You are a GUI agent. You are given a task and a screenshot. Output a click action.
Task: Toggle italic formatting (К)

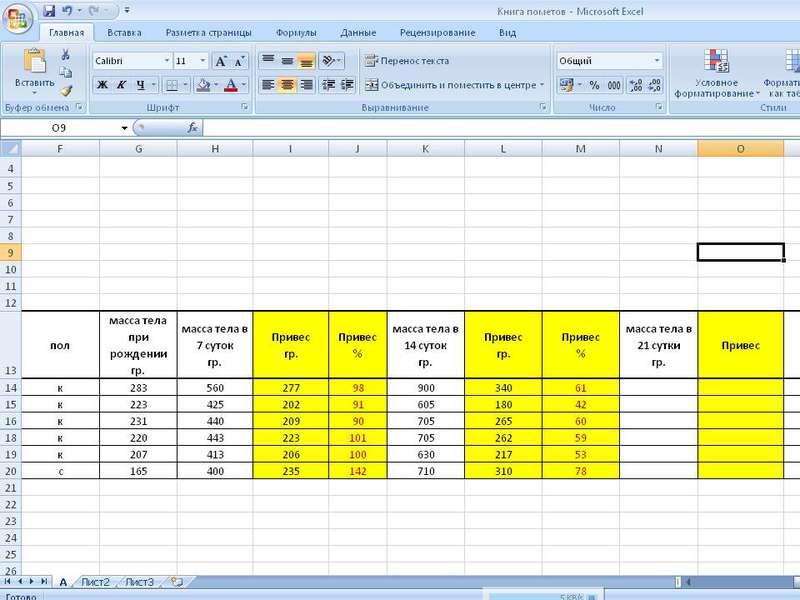pyautogui.click(x=121, y=85)
